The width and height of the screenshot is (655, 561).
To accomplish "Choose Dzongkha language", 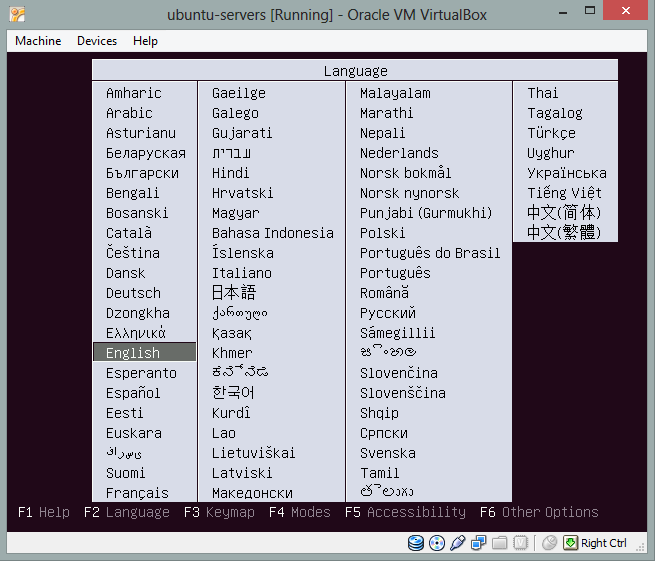I will tap(138, 313).
